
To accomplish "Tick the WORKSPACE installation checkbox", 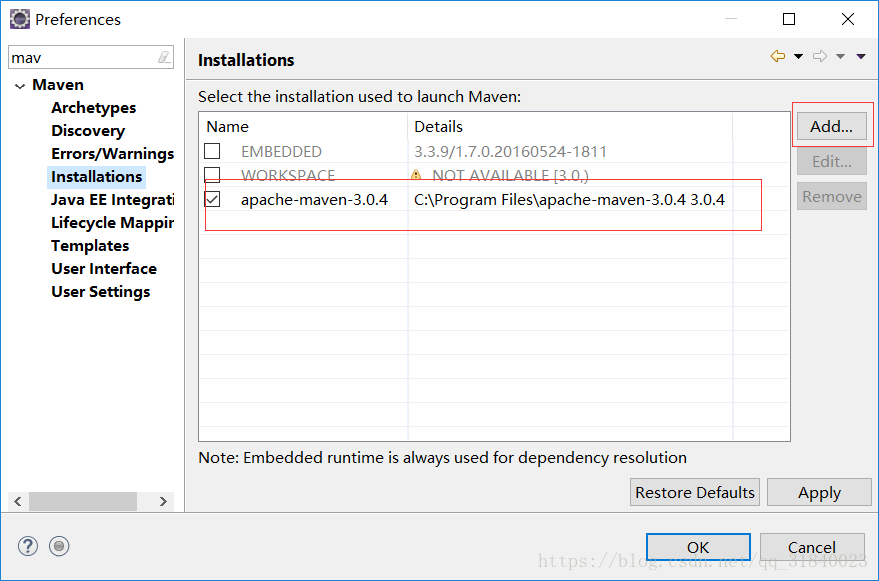I will pos(212,174).
